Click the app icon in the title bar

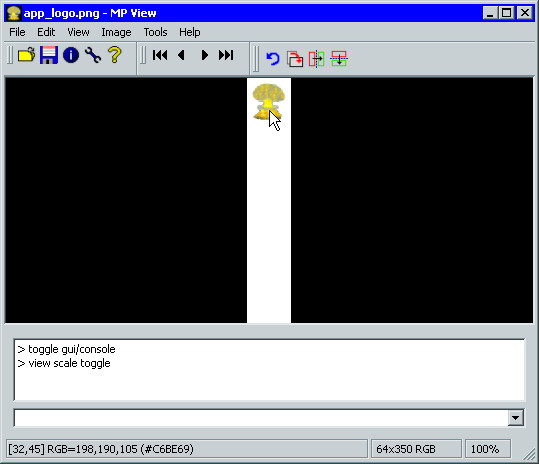click(14, 13)
